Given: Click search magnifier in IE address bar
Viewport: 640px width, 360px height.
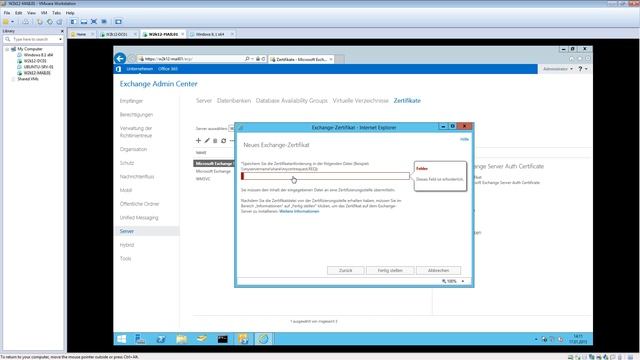Looking at the screenshot, I should [x=247, y=59].
